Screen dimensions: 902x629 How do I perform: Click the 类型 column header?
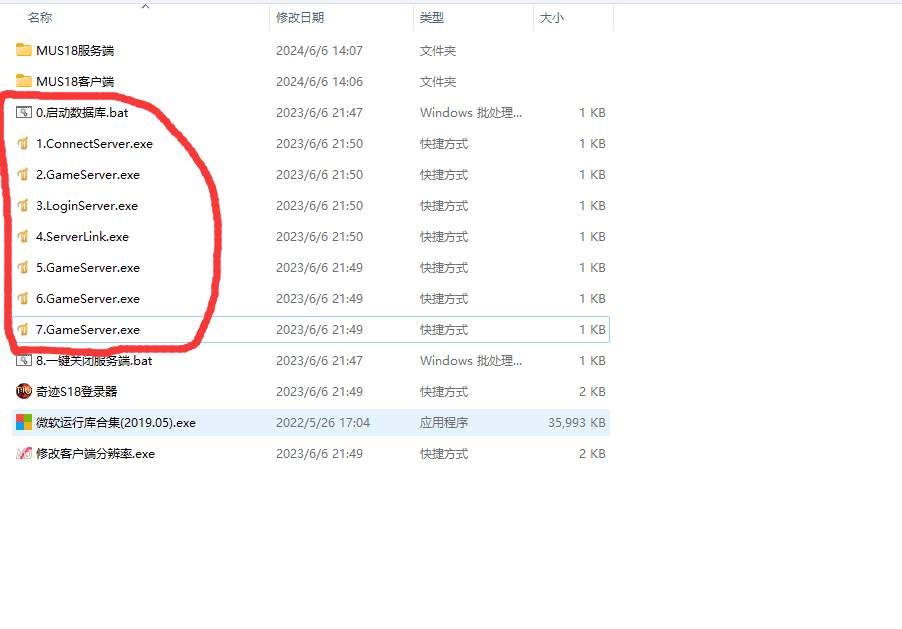pos(432,18)
